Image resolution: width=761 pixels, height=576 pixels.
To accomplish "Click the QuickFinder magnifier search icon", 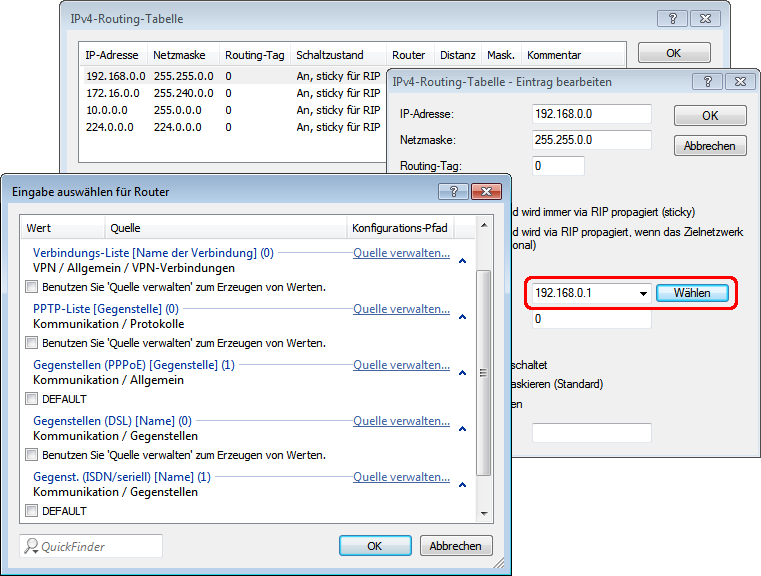I will (x=32, y=546).
